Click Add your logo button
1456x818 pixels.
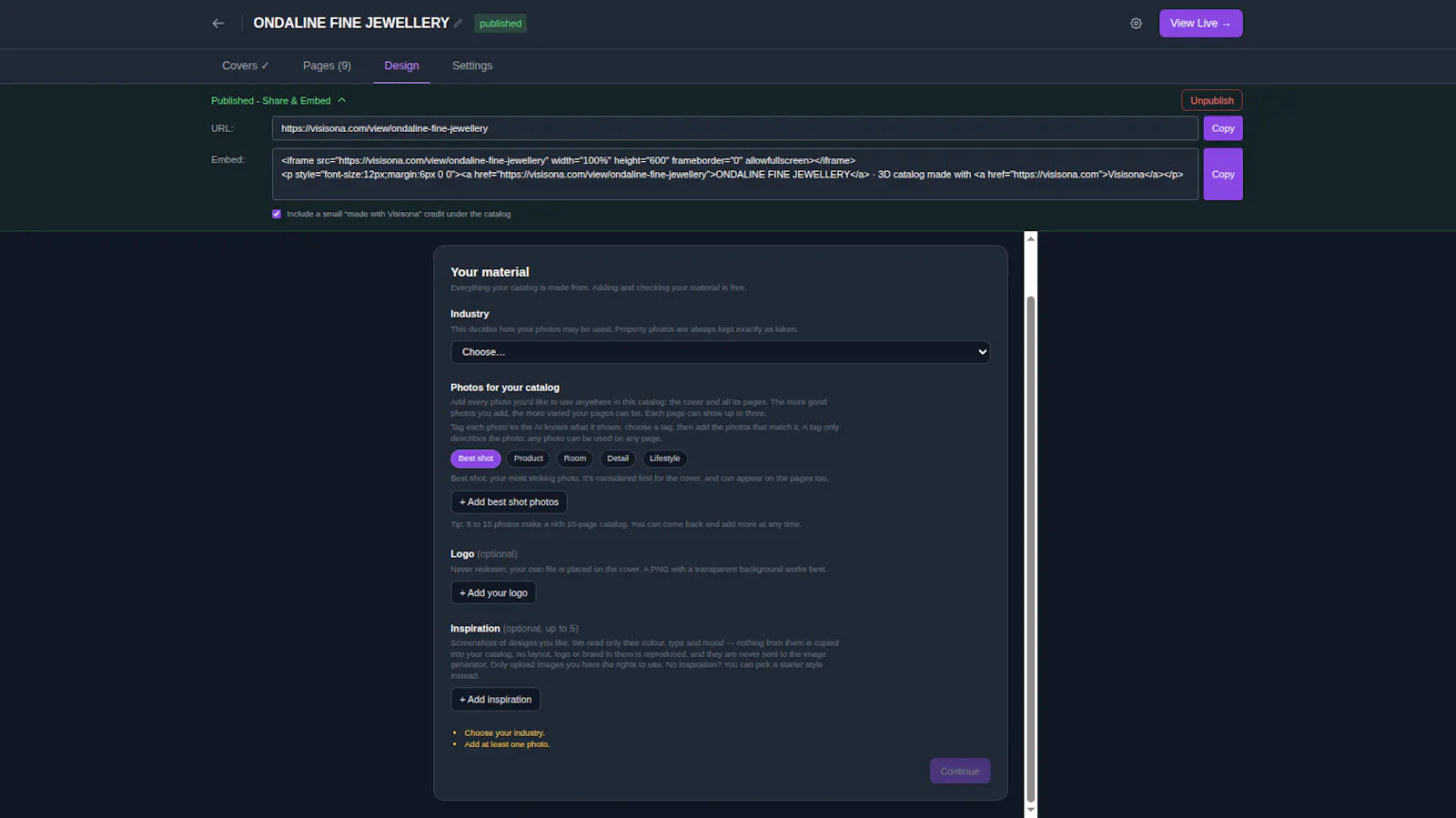coord(493,593)
